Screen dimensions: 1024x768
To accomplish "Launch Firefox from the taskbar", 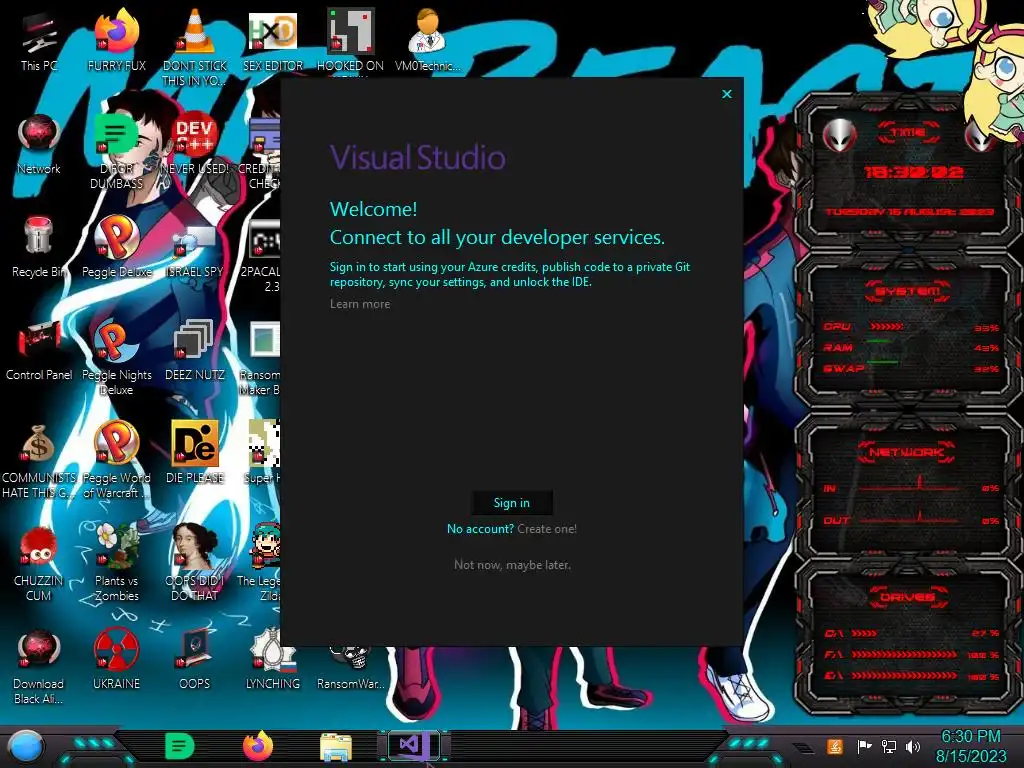I will tap(258, 746).
